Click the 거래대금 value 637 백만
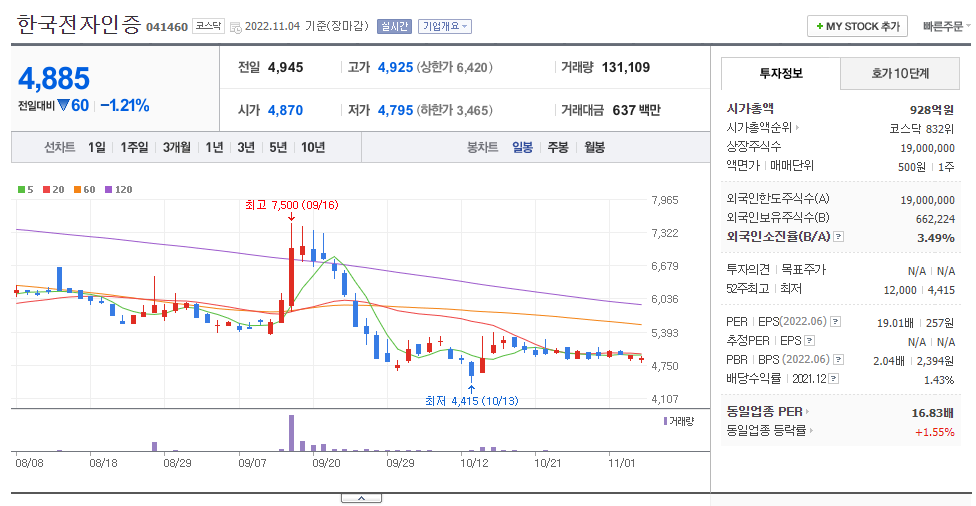The width and height of the screenshot is (976, 506). (x=636, y=110)
